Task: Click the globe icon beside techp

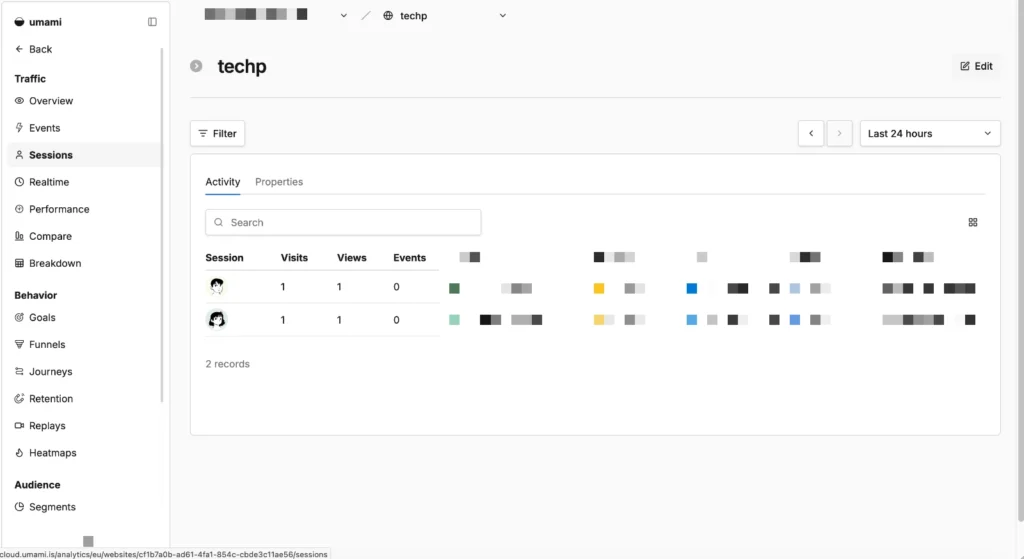Action: tap(388, 16)
